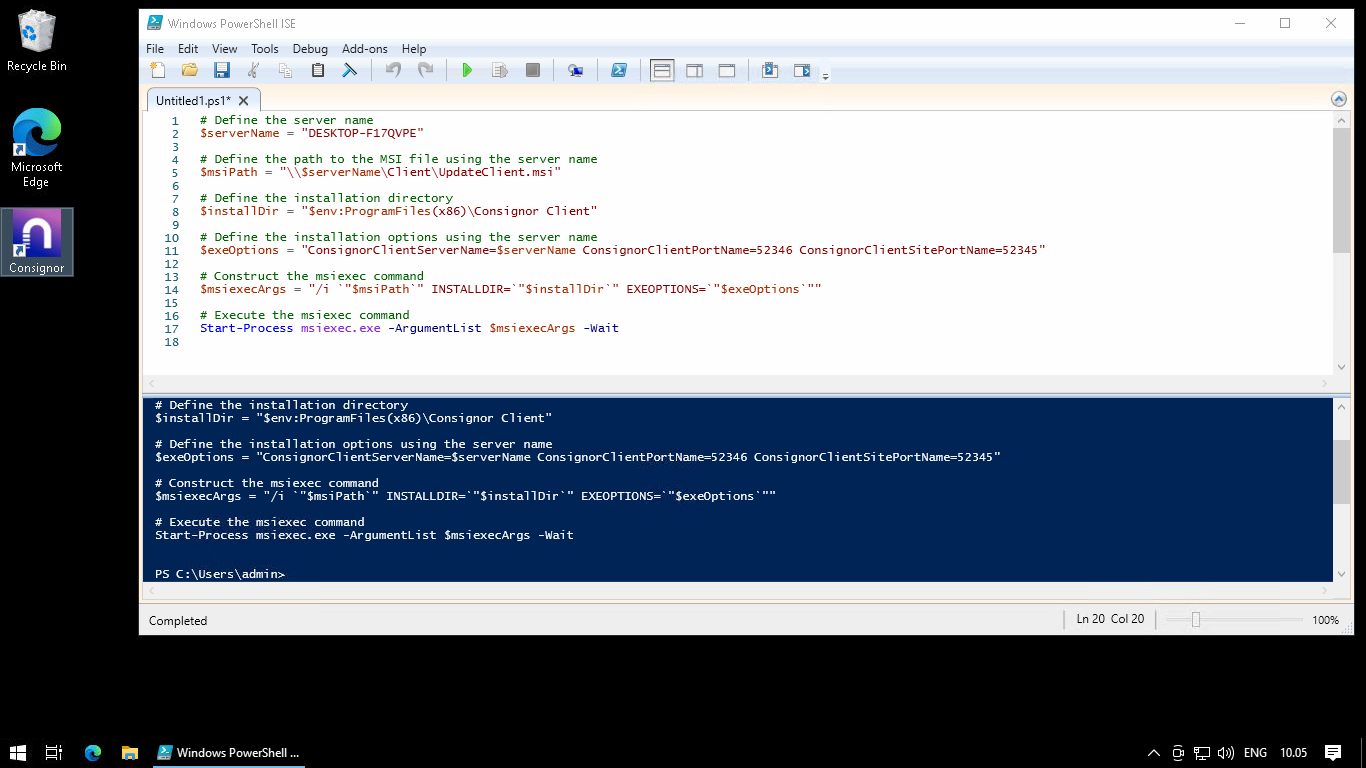Viewport: 1366px width, 768px height.
Task: Toggle Show Script Pane Maximized layout
Action: (x=727, y=70)
